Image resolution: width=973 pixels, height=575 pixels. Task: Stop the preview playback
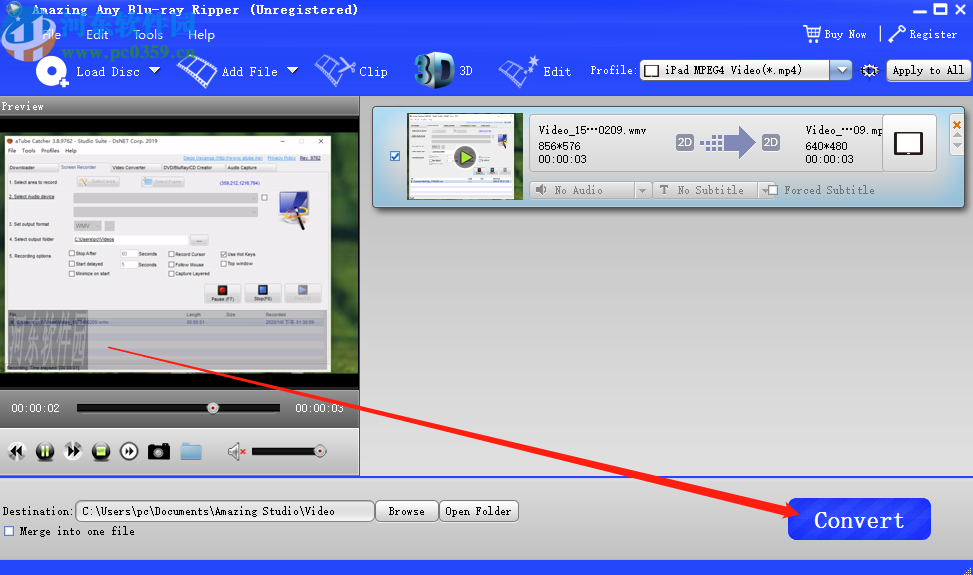pos(101,451)
